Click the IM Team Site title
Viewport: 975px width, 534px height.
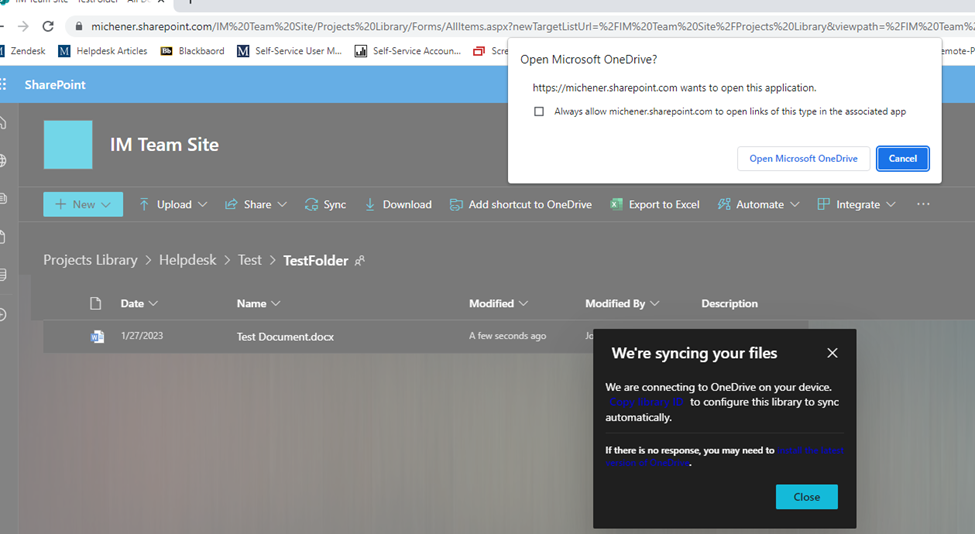[164, 145]
